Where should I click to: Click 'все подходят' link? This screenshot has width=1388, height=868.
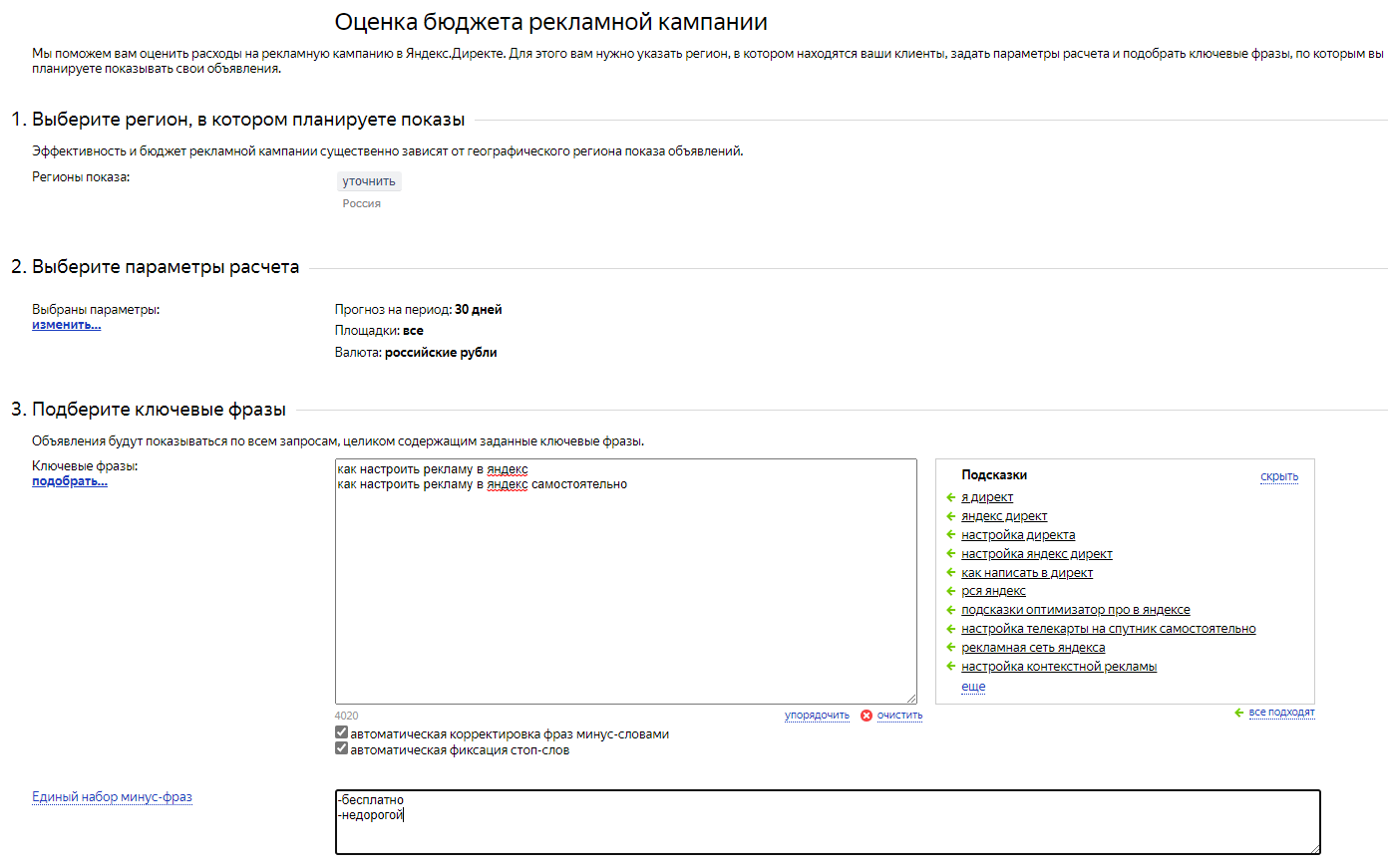coord(1281,713)
